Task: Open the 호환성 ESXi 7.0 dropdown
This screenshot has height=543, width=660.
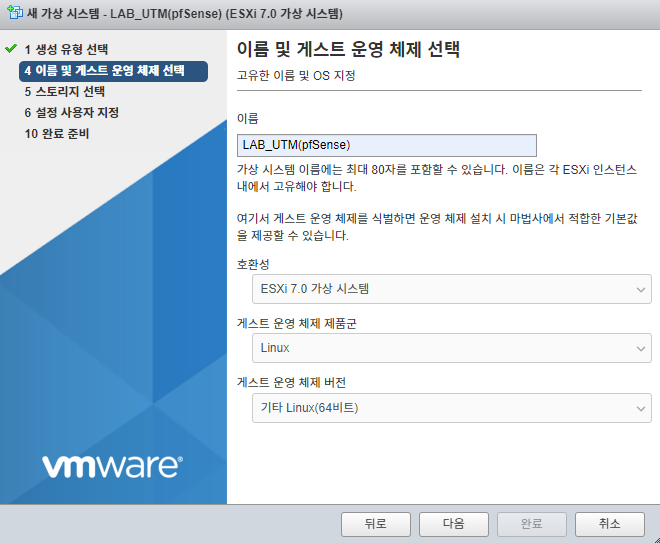Action: point(451,289)
